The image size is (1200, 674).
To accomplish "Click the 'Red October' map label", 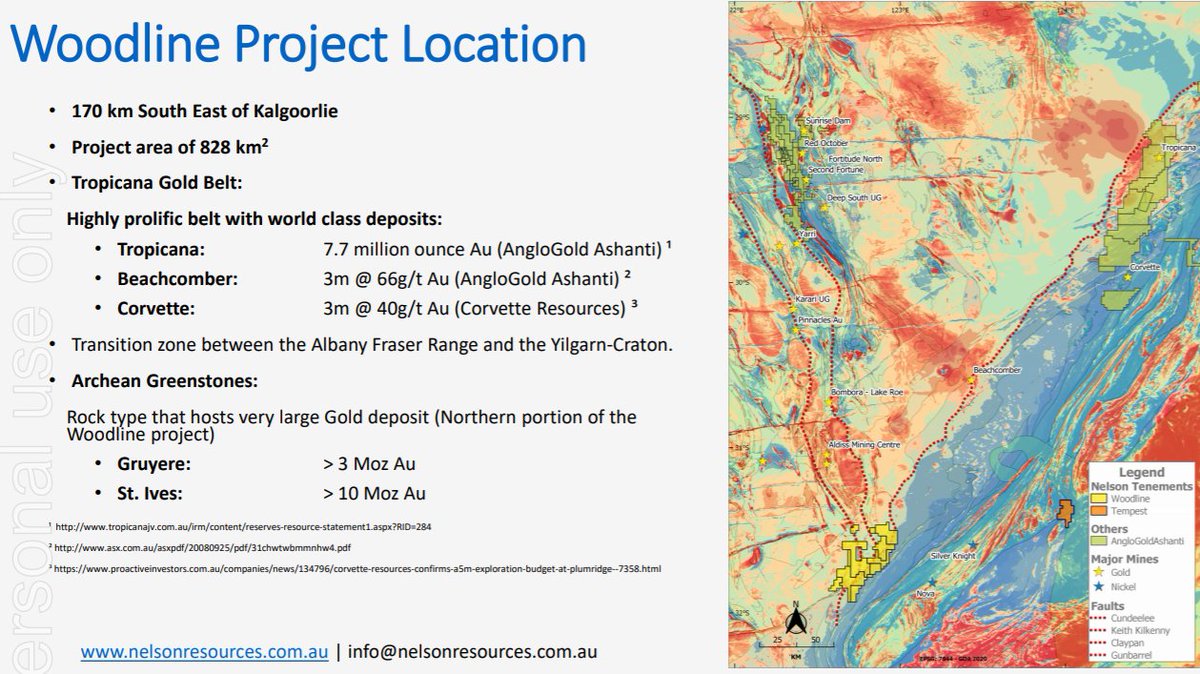I will point(826,143).
